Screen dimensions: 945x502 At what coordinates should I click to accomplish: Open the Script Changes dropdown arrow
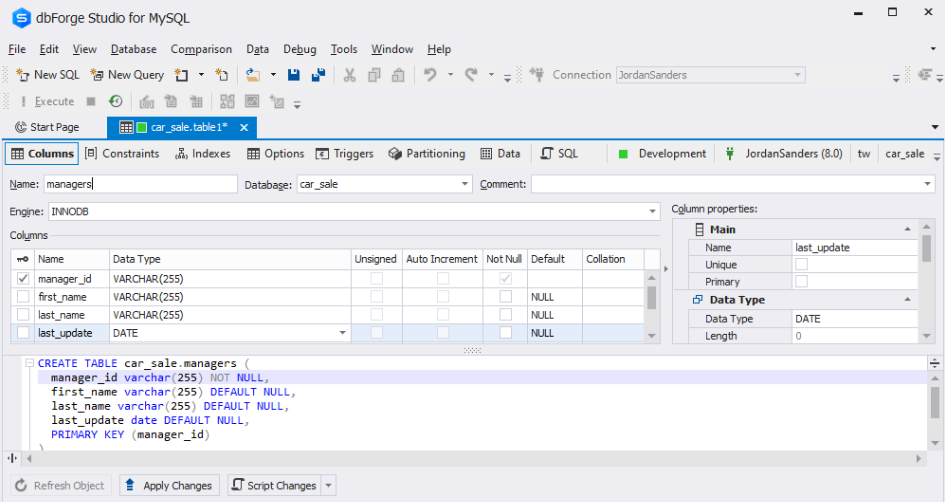(328, 485)
